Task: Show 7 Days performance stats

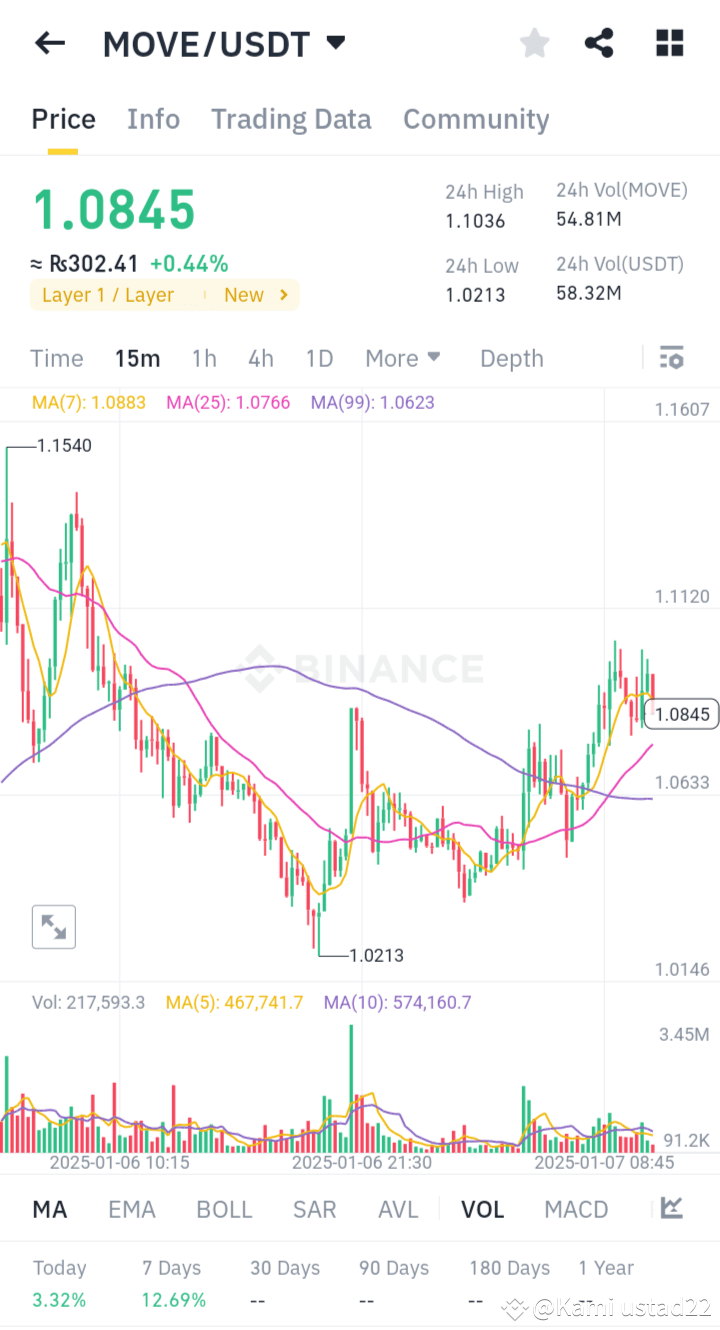Action: (170, 1267)
